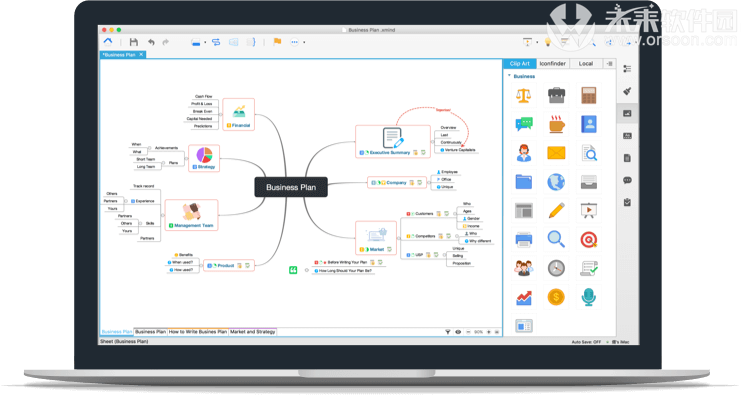Open the Task info panel in sidebar
The width and height of the screenshot is (741, 396).
627,202
